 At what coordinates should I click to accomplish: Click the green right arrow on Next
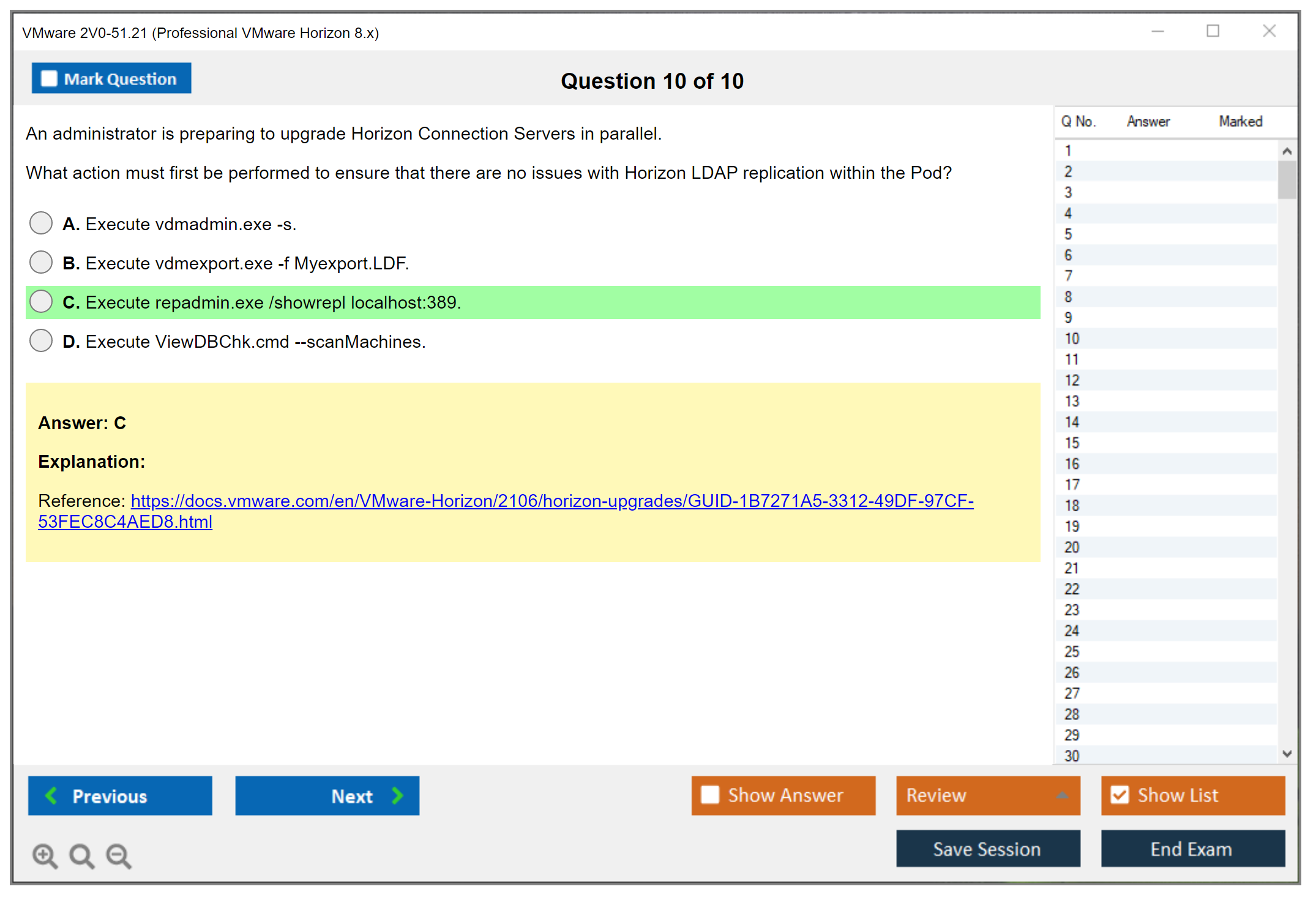(397, 795)
